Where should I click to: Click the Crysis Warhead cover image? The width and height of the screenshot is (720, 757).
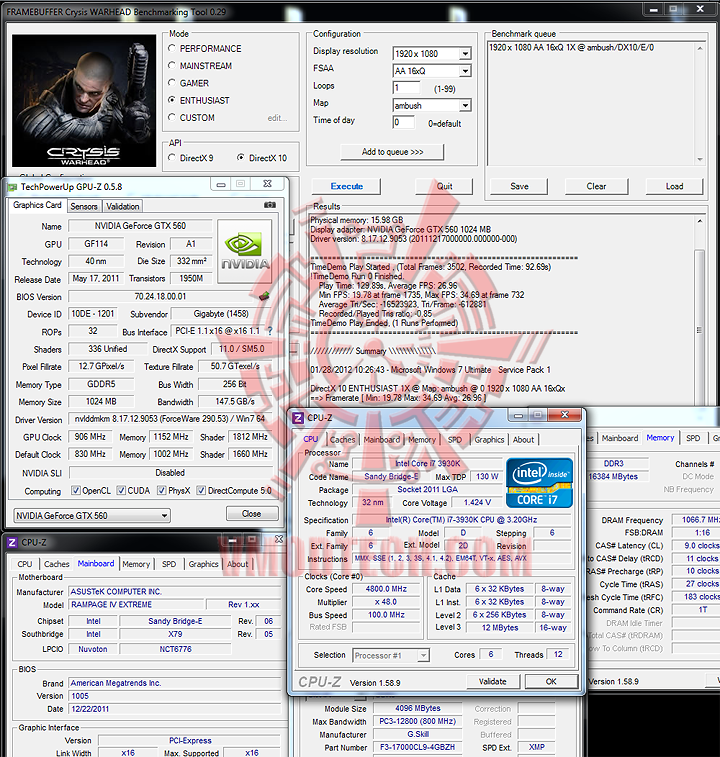click(x=84, y=100)
